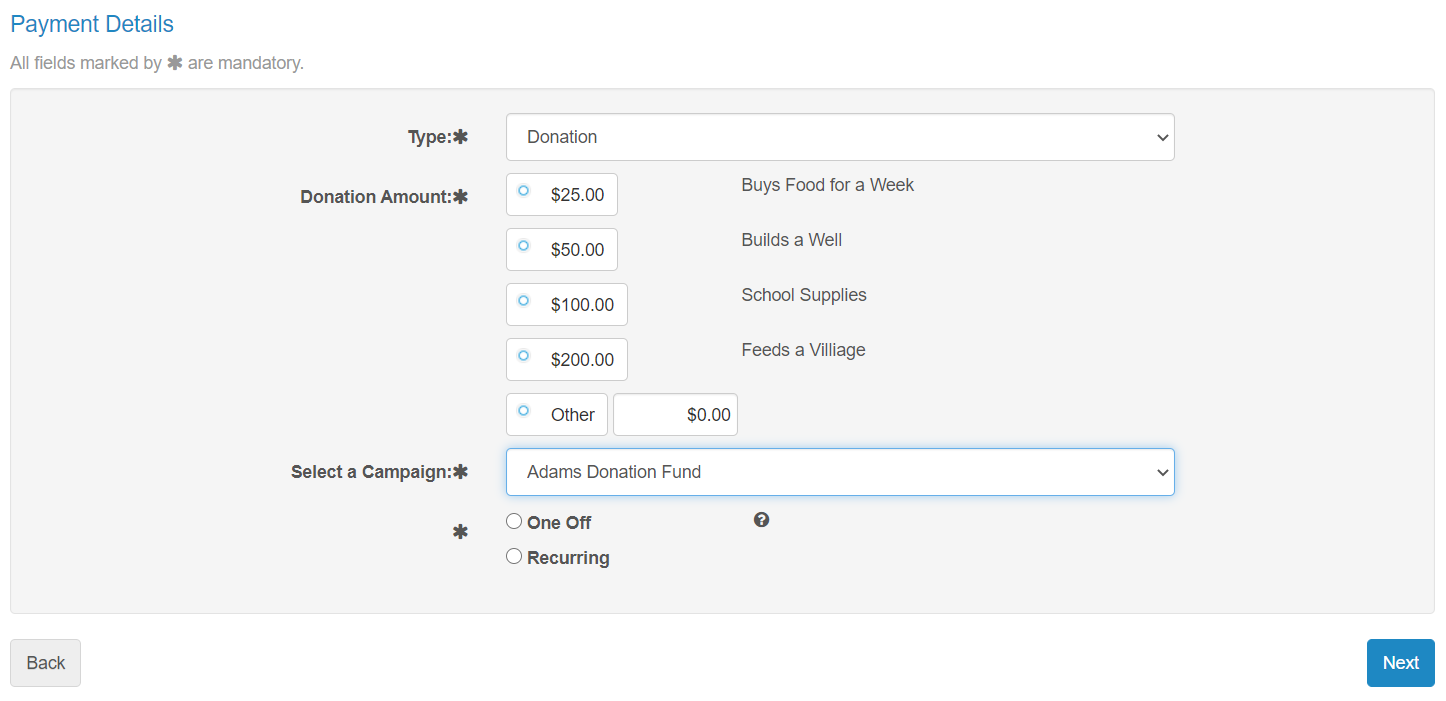Viewport: 1446px width, 701px height.
Task: Pick the $100.00 donation amount
Action: 523,301
